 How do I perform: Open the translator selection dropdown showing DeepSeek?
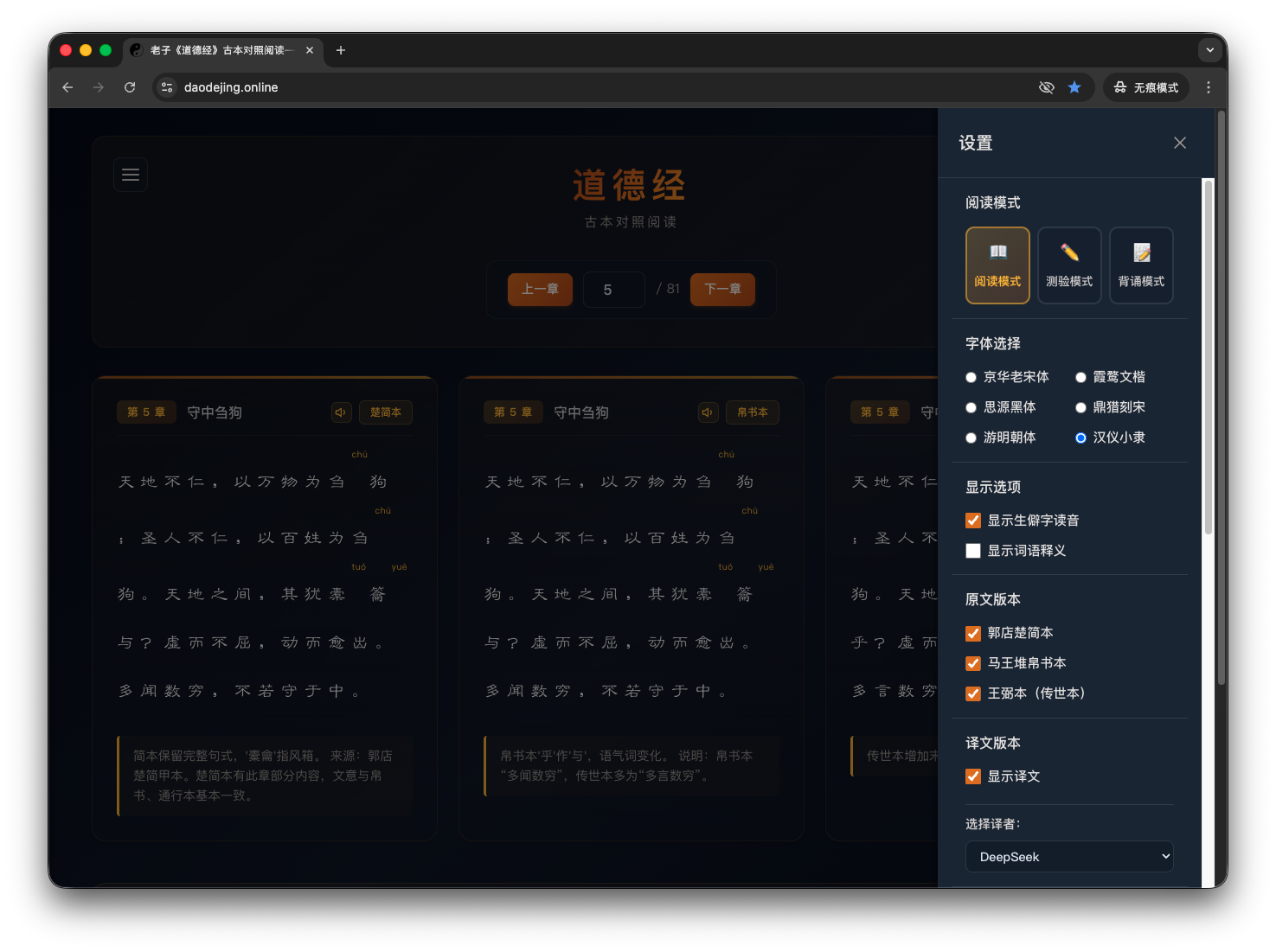click(1069, 856)
